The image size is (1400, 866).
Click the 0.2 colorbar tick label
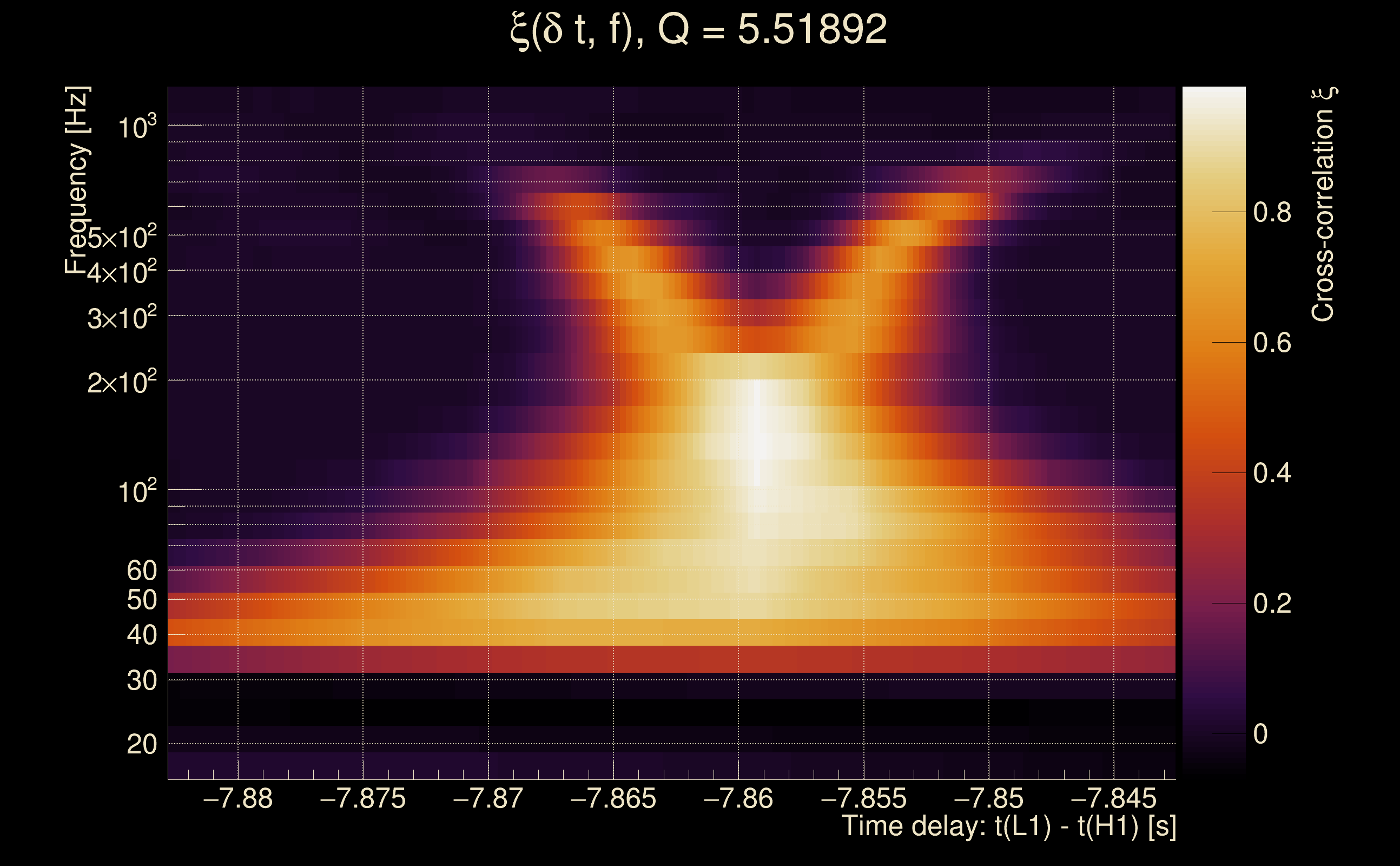(x=1272, y=603)
